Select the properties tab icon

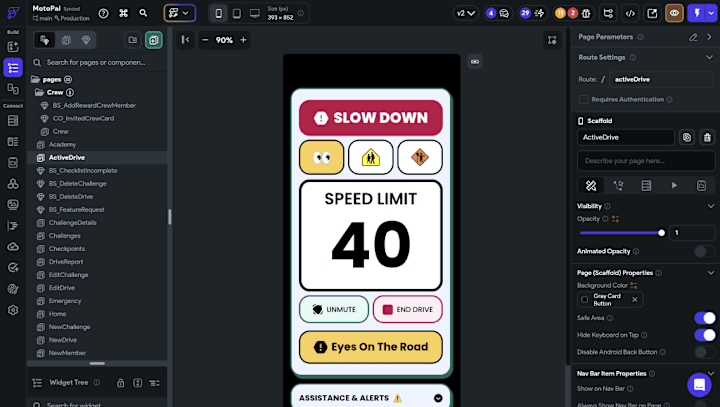[591, 186]
